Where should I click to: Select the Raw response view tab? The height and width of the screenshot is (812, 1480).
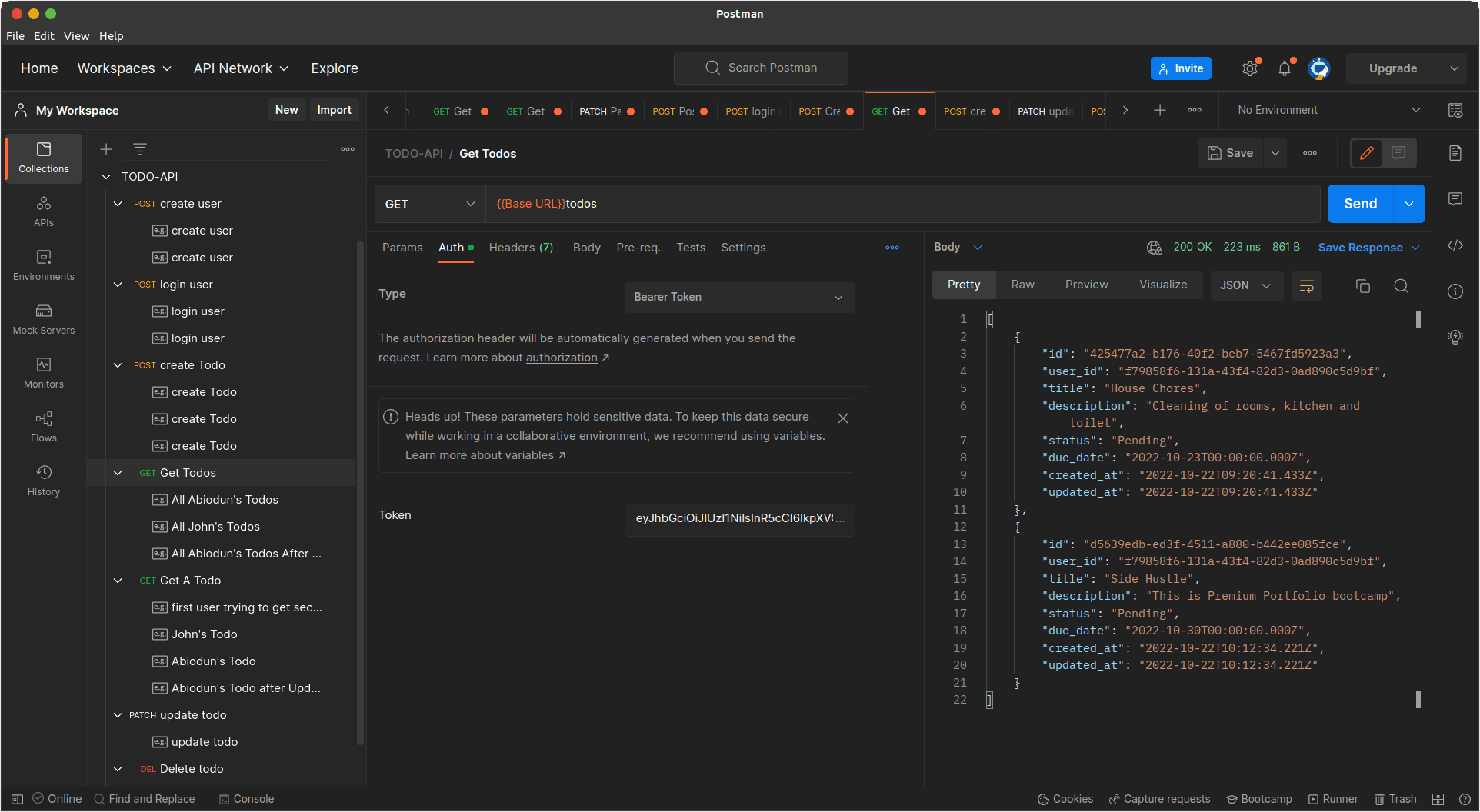pyautogui.click(x=1022, y=285)
